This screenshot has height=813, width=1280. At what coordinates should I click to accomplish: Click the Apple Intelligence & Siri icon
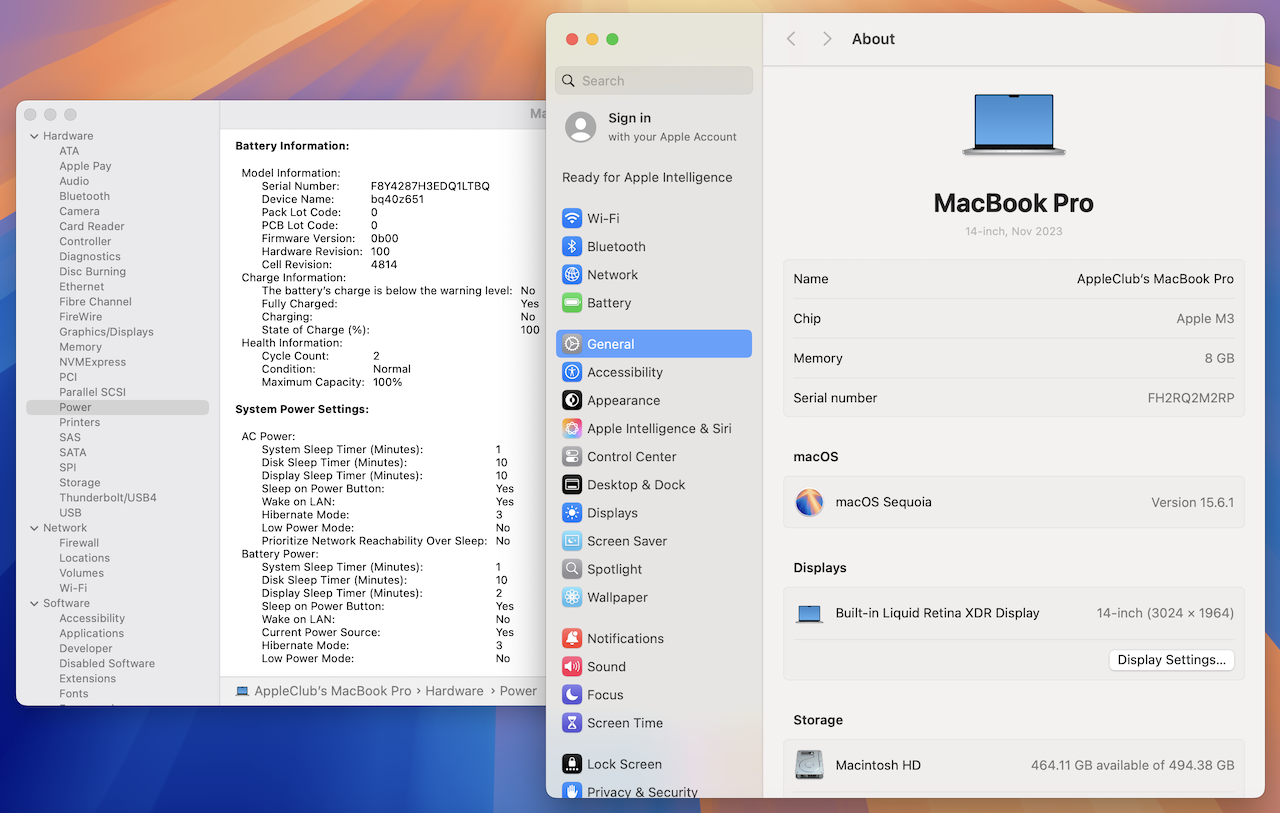[572, 428]
